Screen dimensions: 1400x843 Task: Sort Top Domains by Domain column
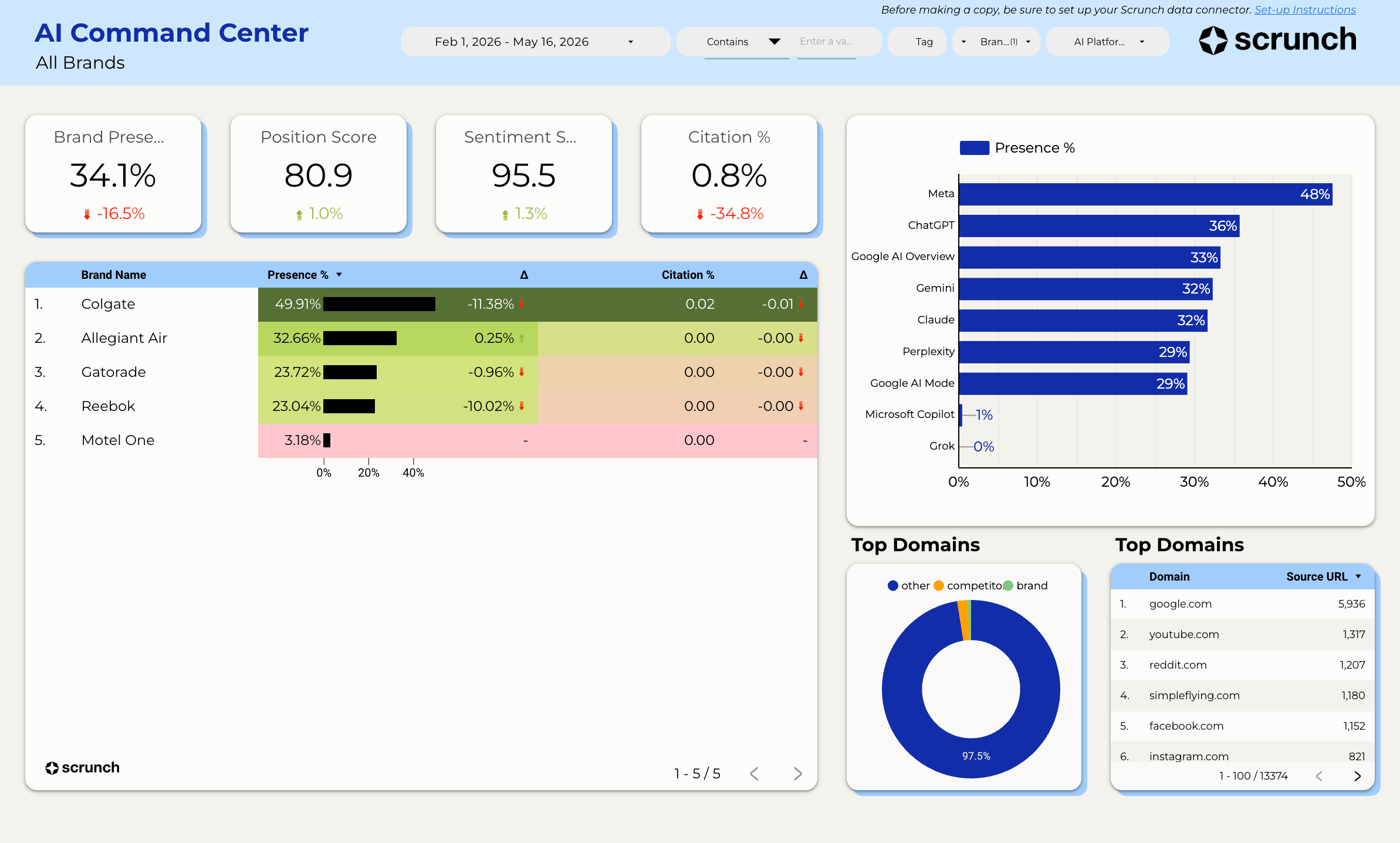[x=1169, y=576]
